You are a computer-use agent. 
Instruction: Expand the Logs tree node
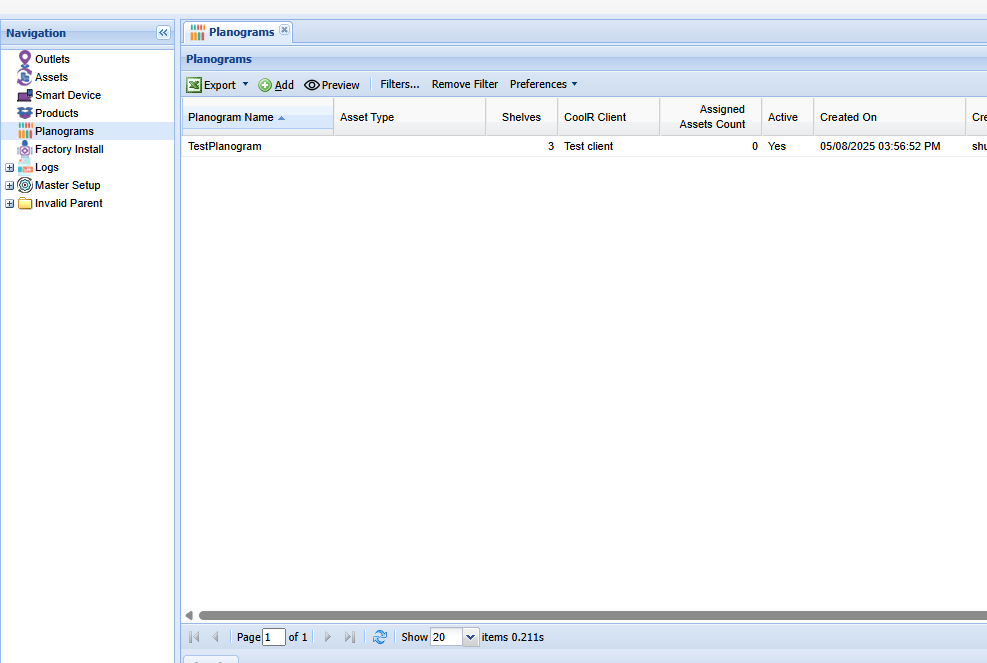coord(10,168)
